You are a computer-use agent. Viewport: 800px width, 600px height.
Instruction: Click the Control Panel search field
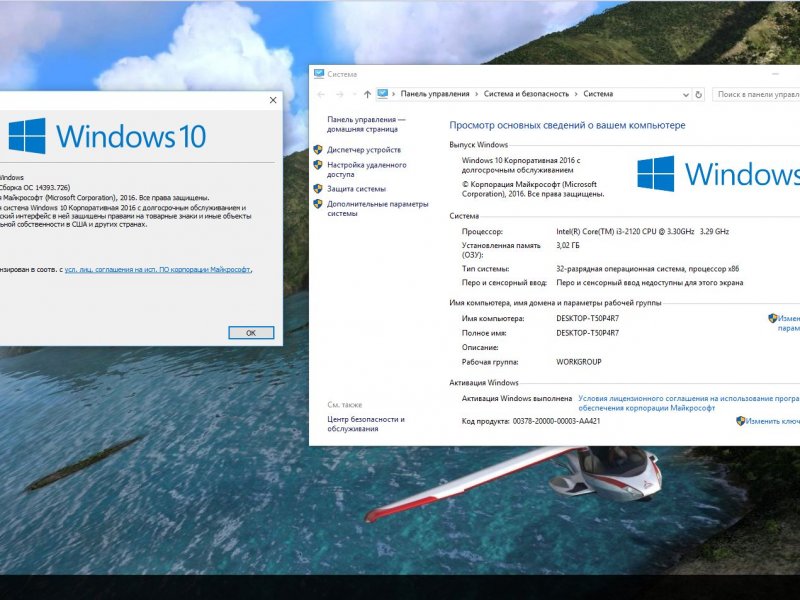(756, 94)
